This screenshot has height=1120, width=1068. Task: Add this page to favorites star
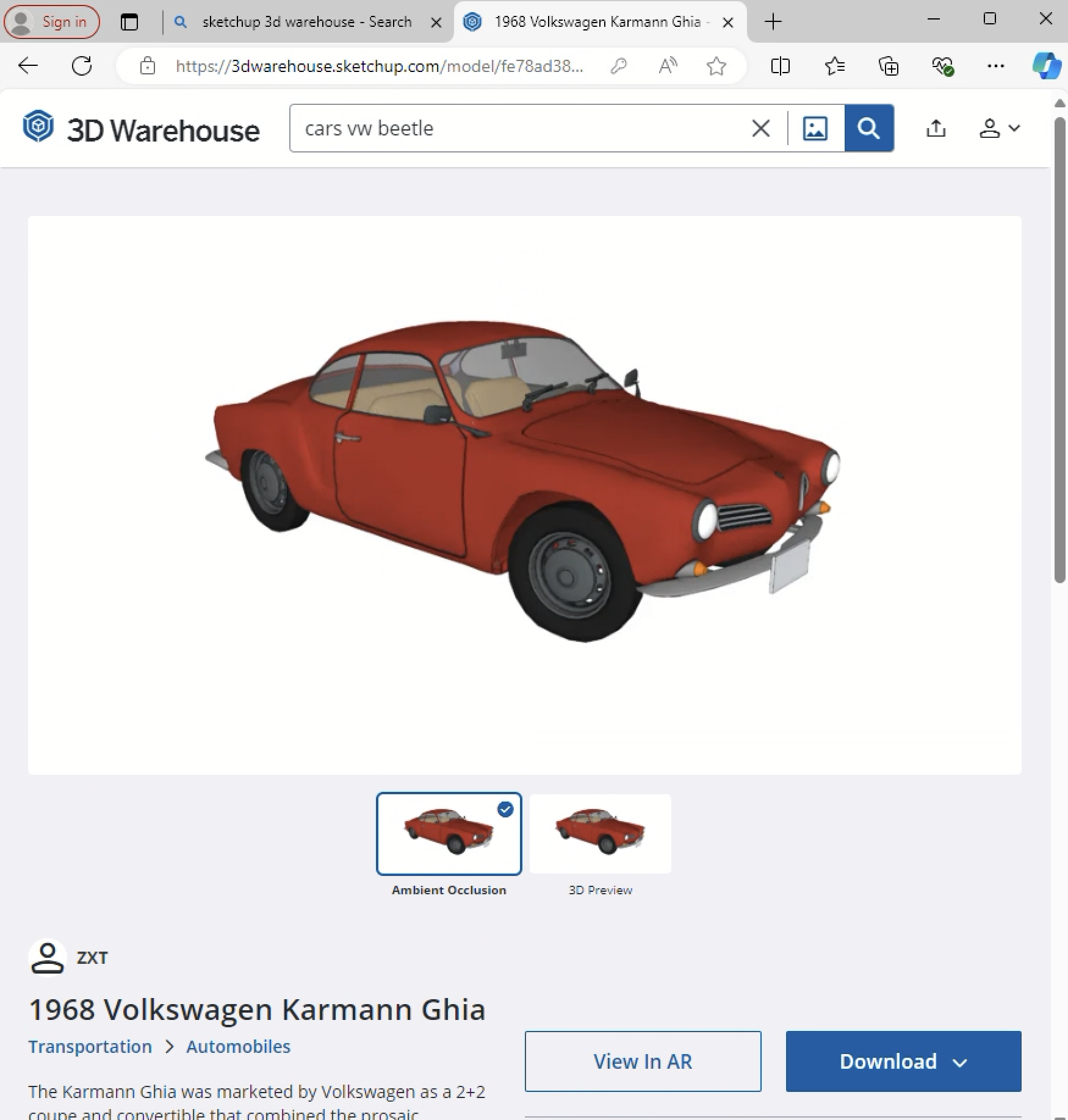pyautogui.click(x=716, y=65)
